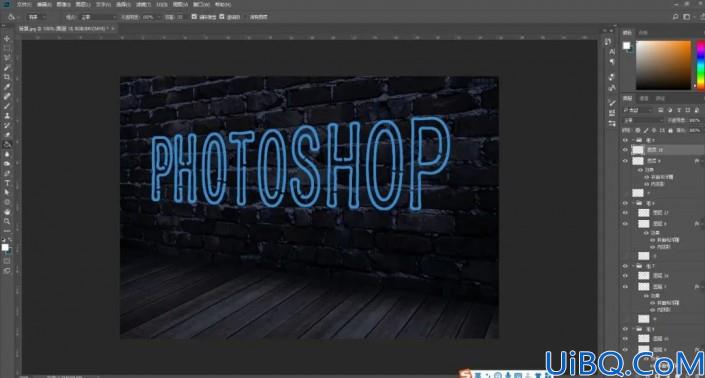Viewport: 705px width, 378px height.
Task: Select the Clone Stamp tool
Action: coord(7,116)
